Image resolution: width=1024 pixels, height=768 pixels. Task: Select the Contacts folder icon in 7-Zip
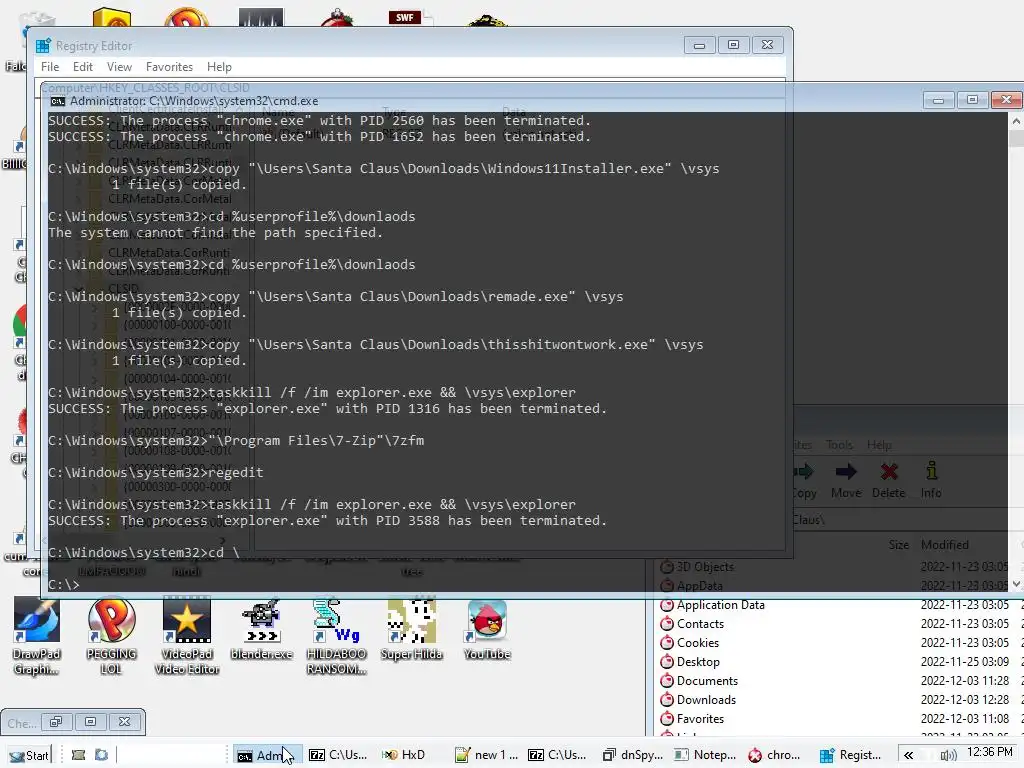click(667, 624)
